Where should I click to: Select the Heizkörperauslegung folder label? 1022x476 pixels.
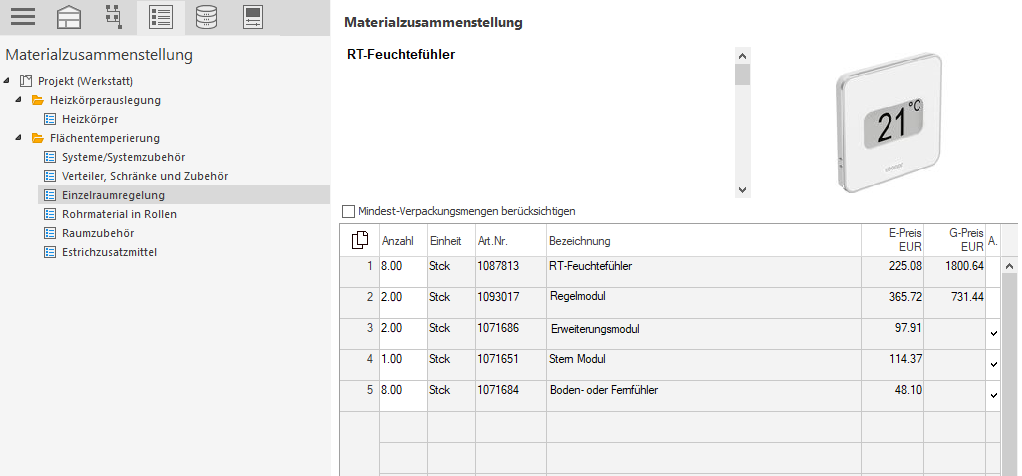[x=106, y=100]
